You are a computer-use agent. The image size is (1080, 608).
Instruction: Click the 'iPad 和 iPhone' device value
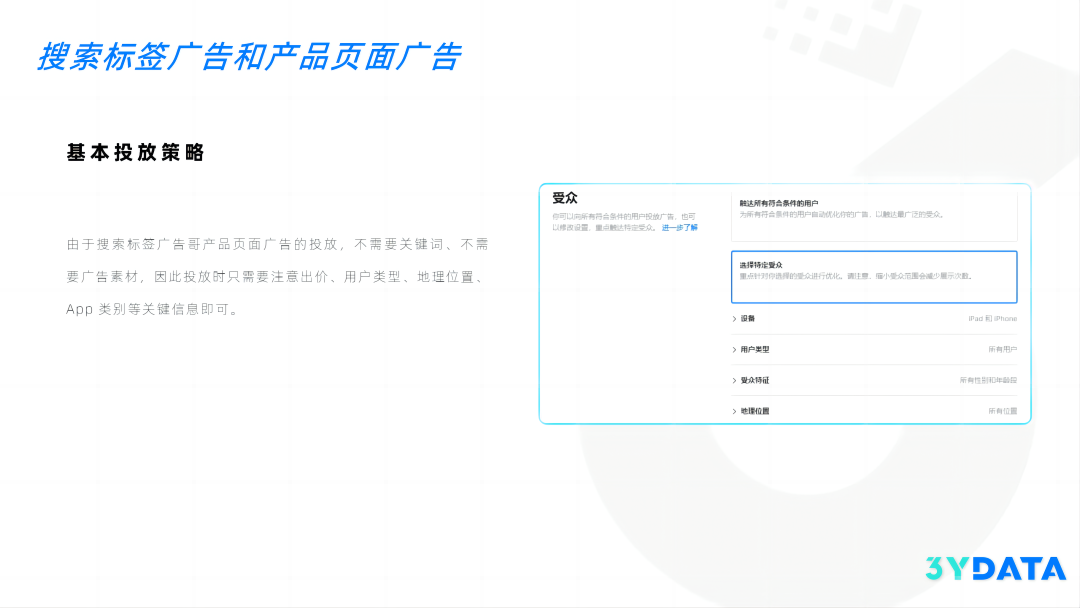[x=993, y=319]
